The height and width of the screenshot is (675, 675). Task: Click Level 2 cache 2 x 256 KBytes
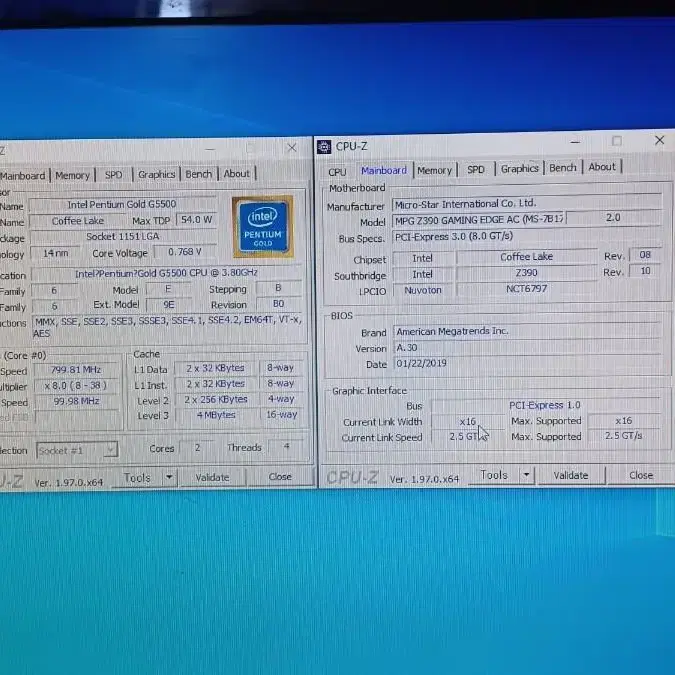tap(216, 400)
